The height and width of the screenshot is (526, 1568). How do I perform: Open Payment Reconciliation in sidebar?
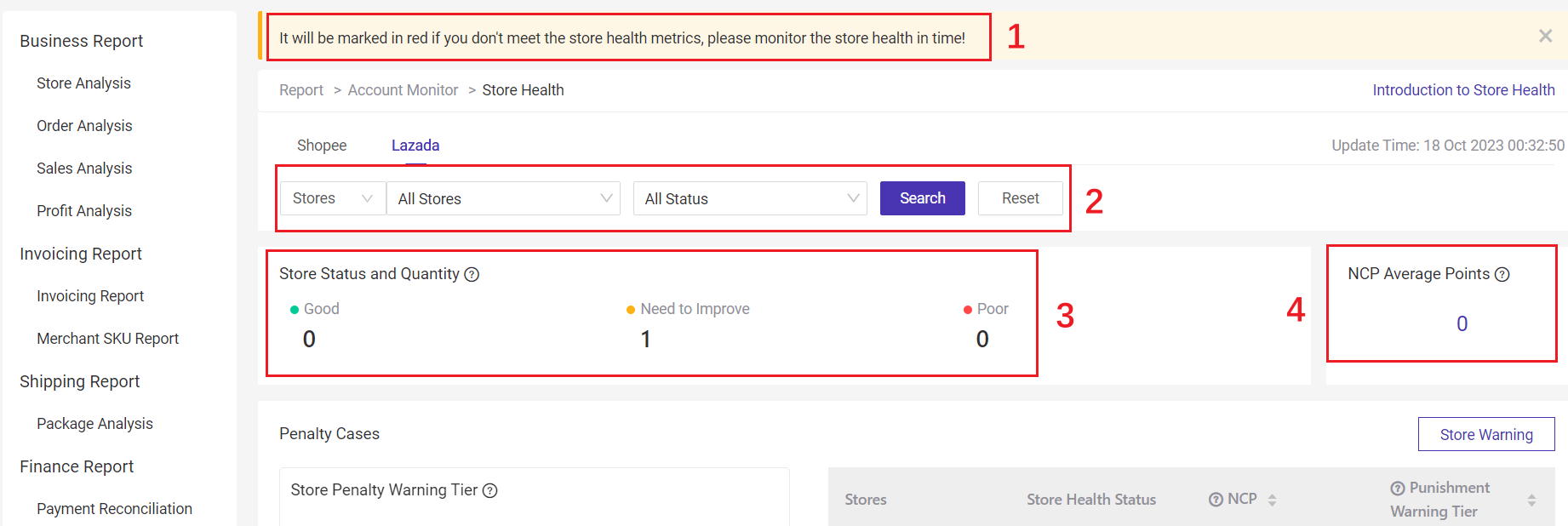tap(114, 509)
